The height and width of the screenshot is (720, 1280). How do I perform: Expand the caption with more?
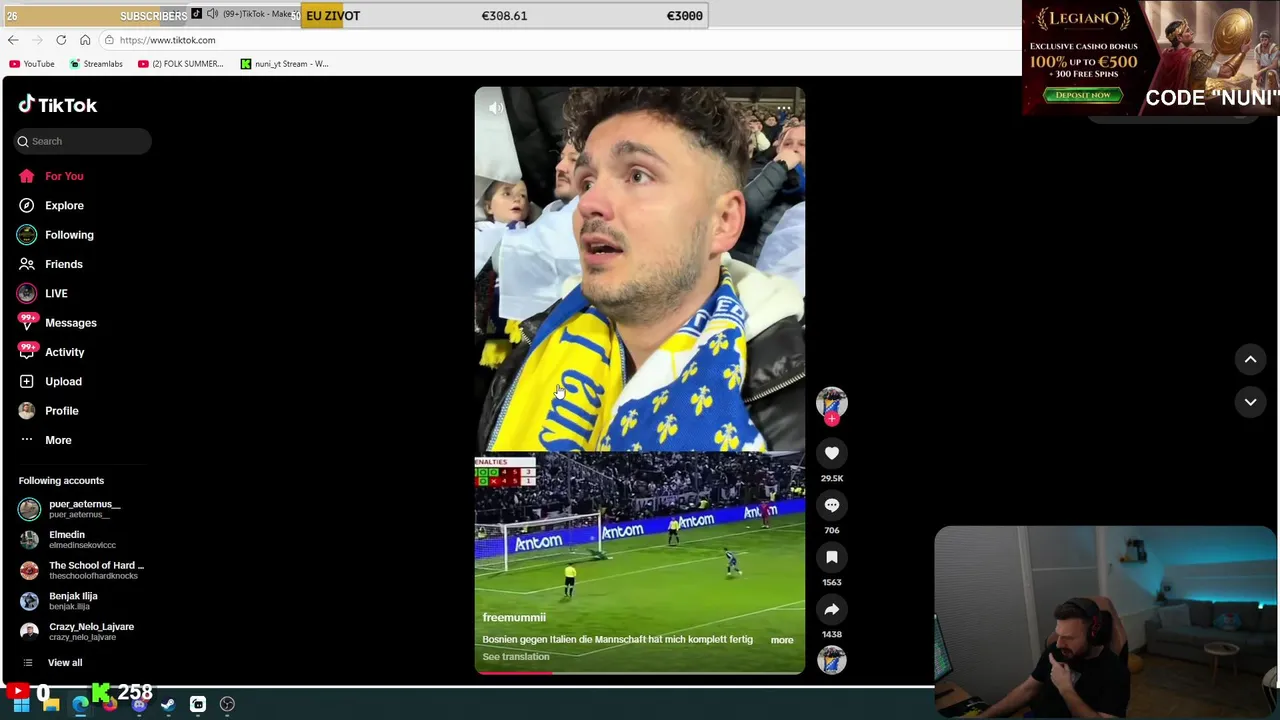[782, 640]
